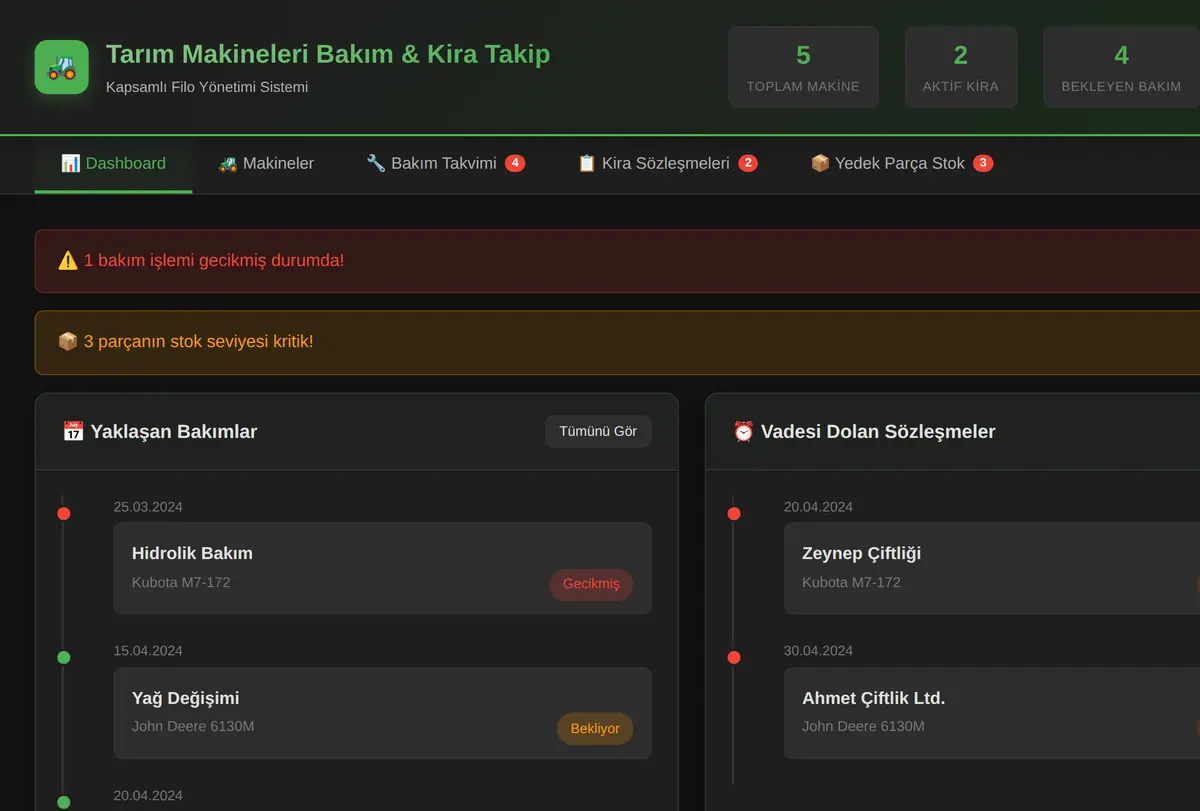Click the box icon on Yedek Parça Stok tab

pos(820,163)
